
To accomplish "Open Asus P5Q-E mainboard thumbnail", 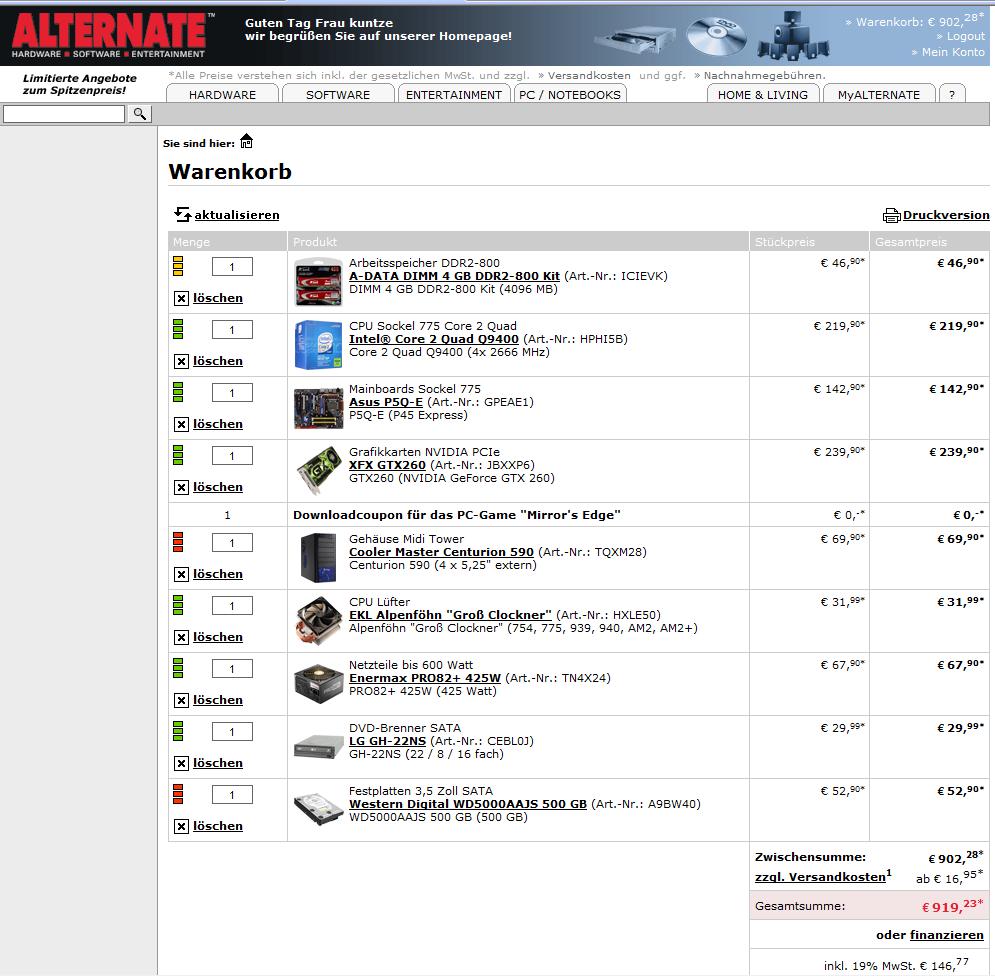I will (x=319, y=408).
